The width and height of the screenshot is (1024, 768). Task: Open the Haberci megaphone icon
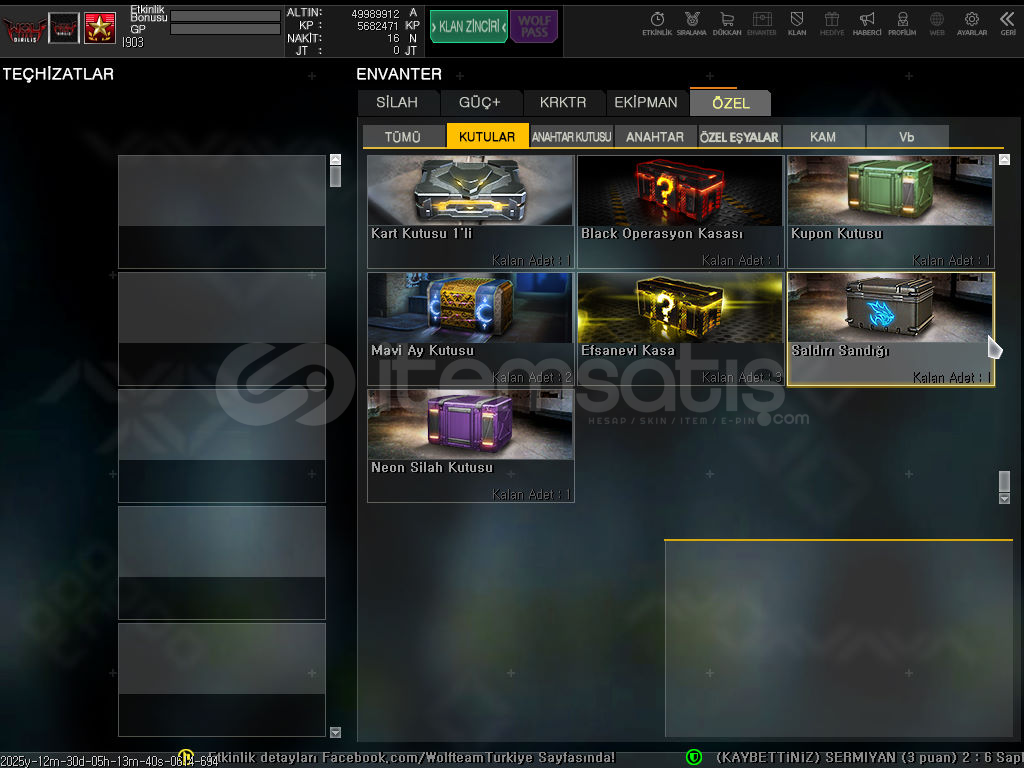867,22
